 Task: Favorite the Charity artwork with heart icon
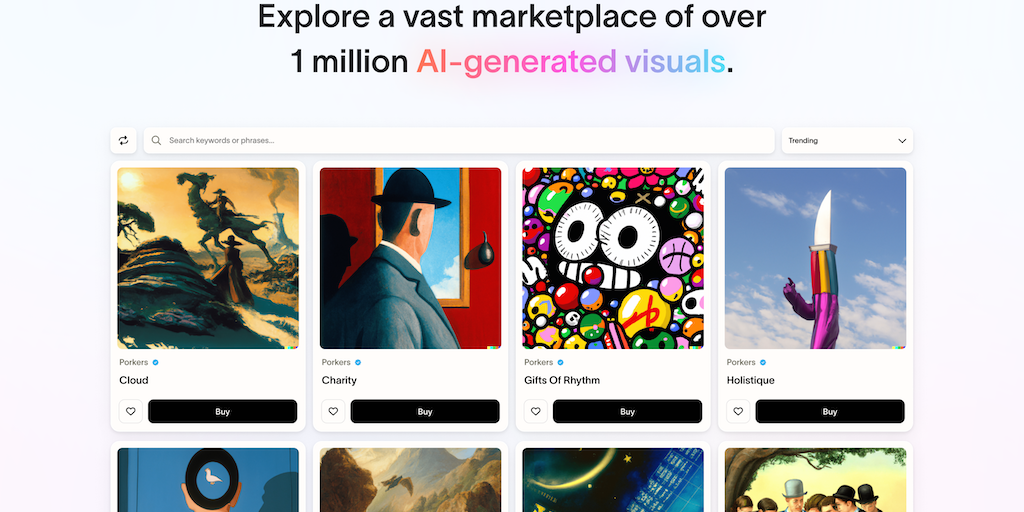[333, 411]
